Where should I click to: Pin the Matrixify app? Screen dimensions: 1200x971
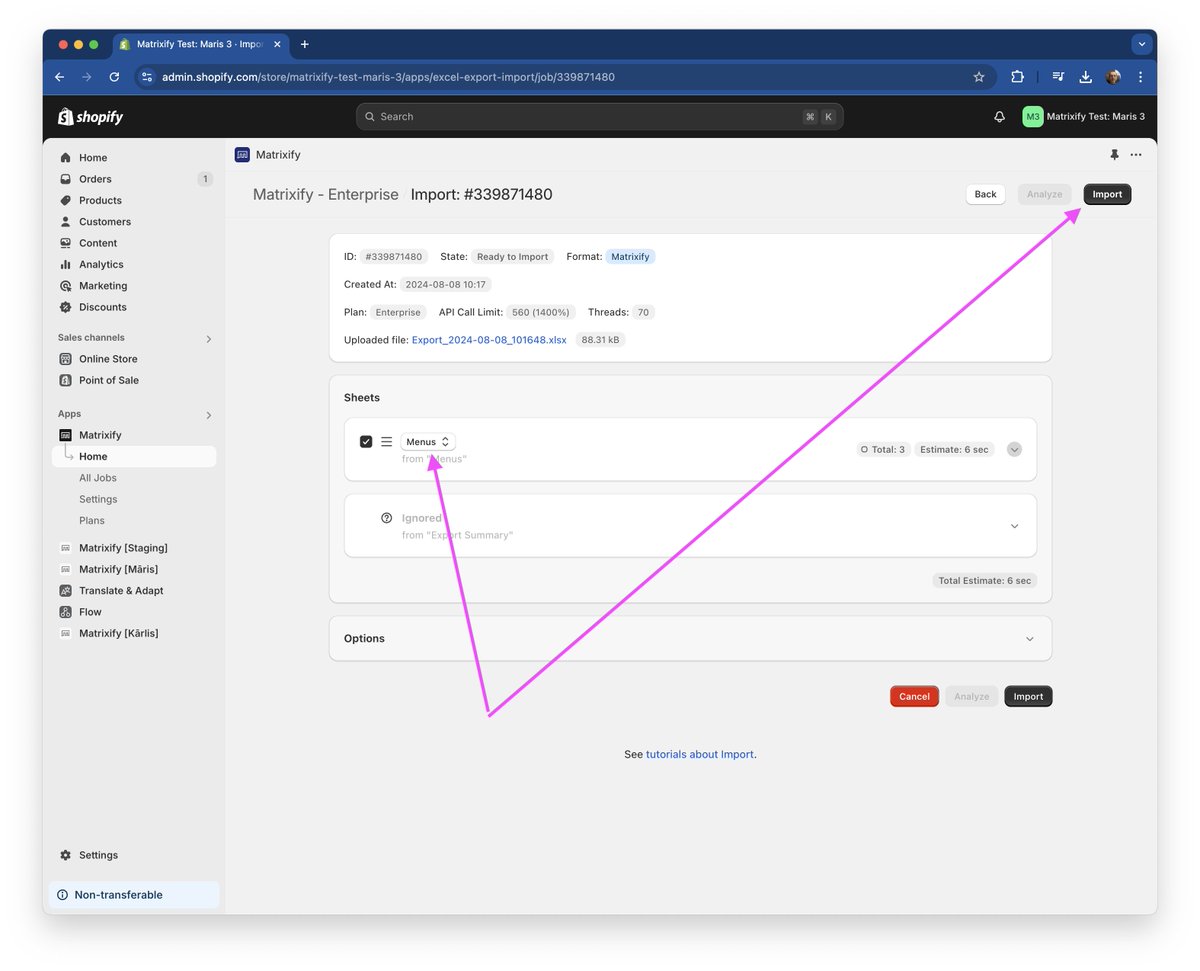coord(1114,155)
